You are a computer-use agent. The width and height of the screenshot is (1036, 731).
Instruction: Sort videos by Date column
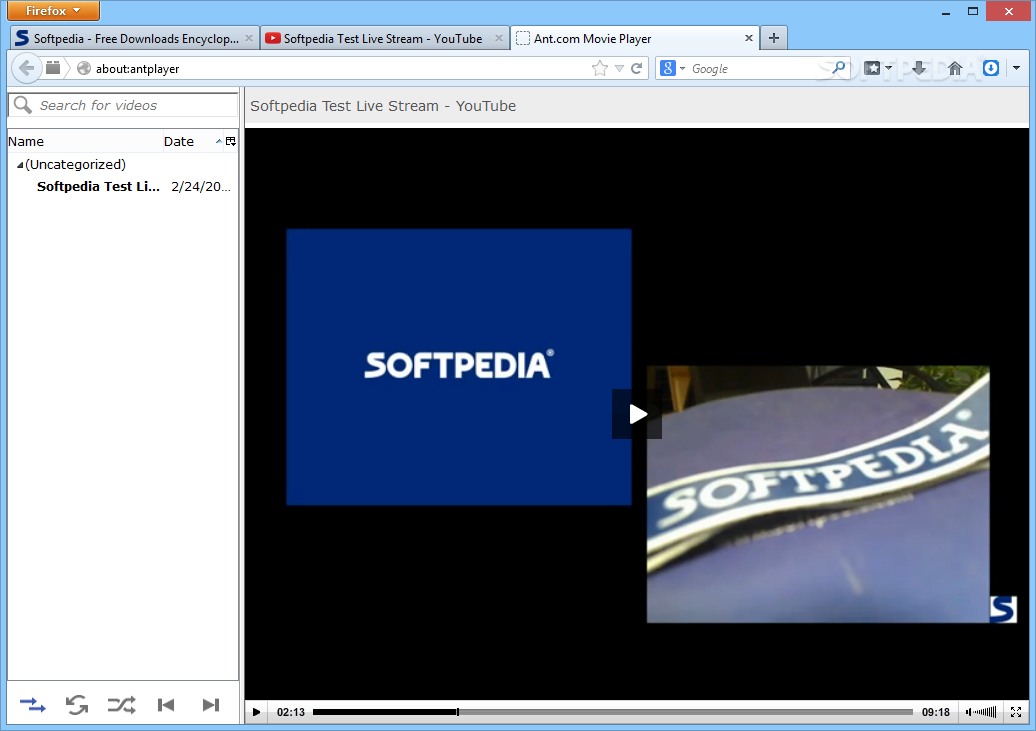pos(192,141)
